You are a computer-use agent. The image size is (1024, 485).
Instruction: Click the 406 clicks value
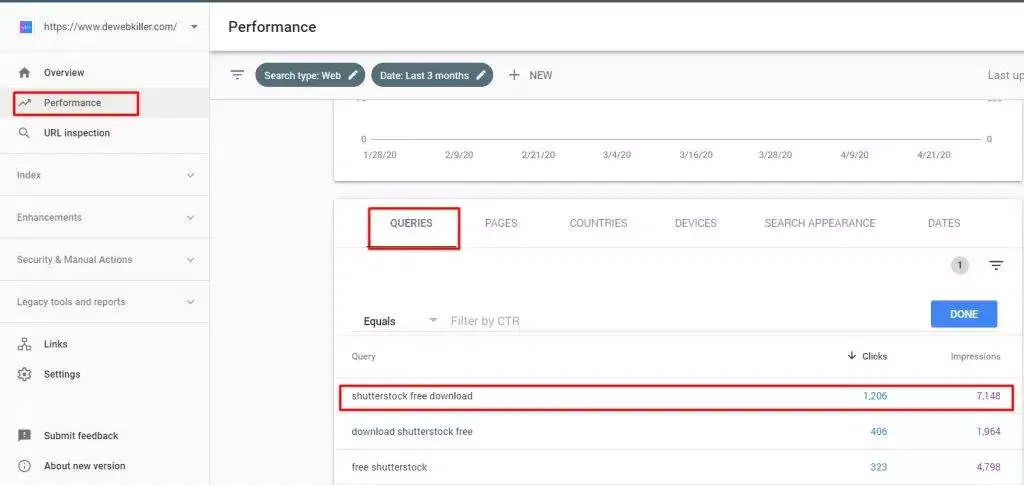(878, 431)
